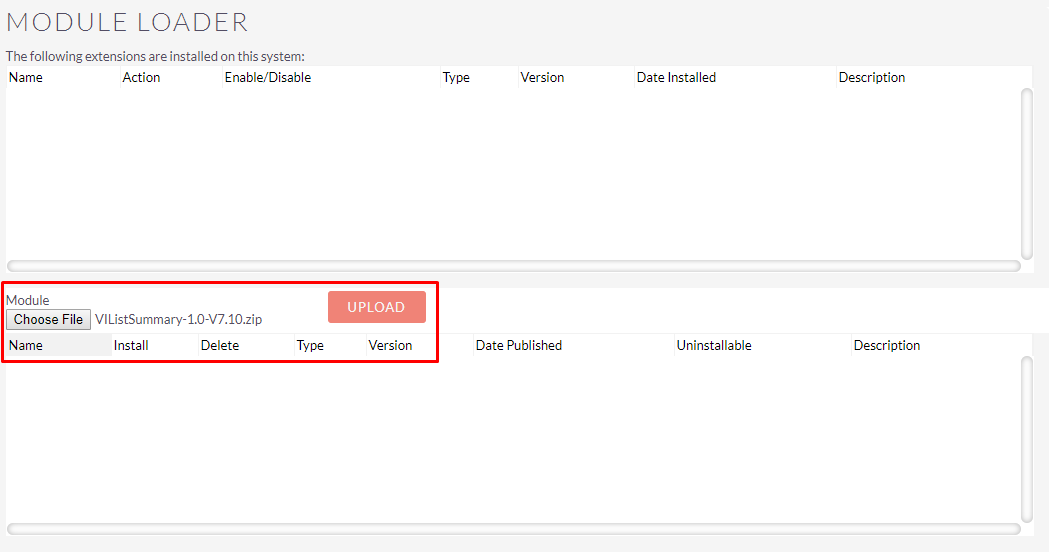Click the Enable/Disable column header
Image resolution: width=1049 pixels, height=552 pixels.
[268, 78]
